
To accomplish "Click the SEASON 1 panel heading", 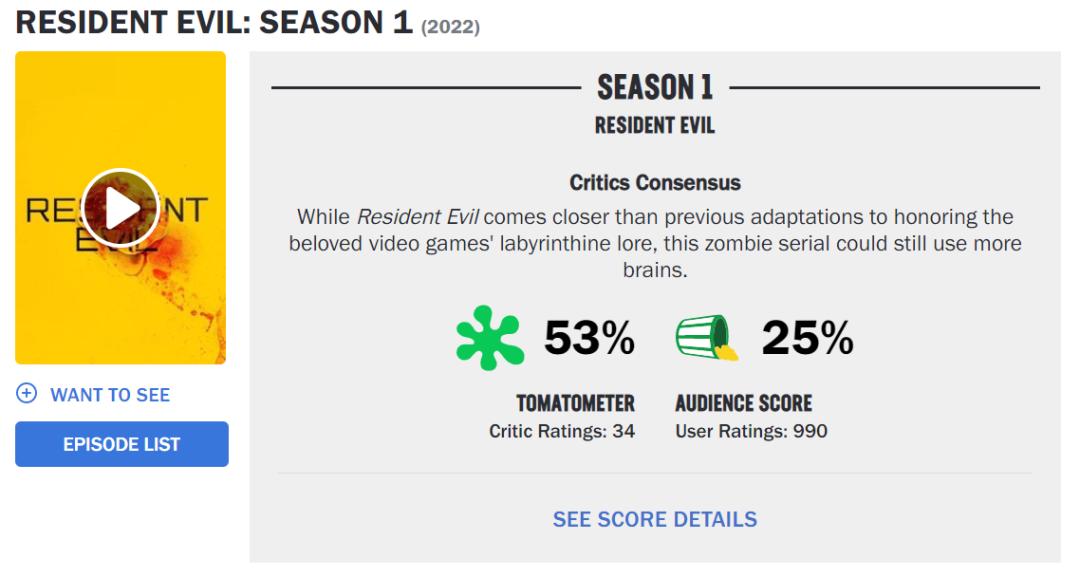I will (655, 88).
